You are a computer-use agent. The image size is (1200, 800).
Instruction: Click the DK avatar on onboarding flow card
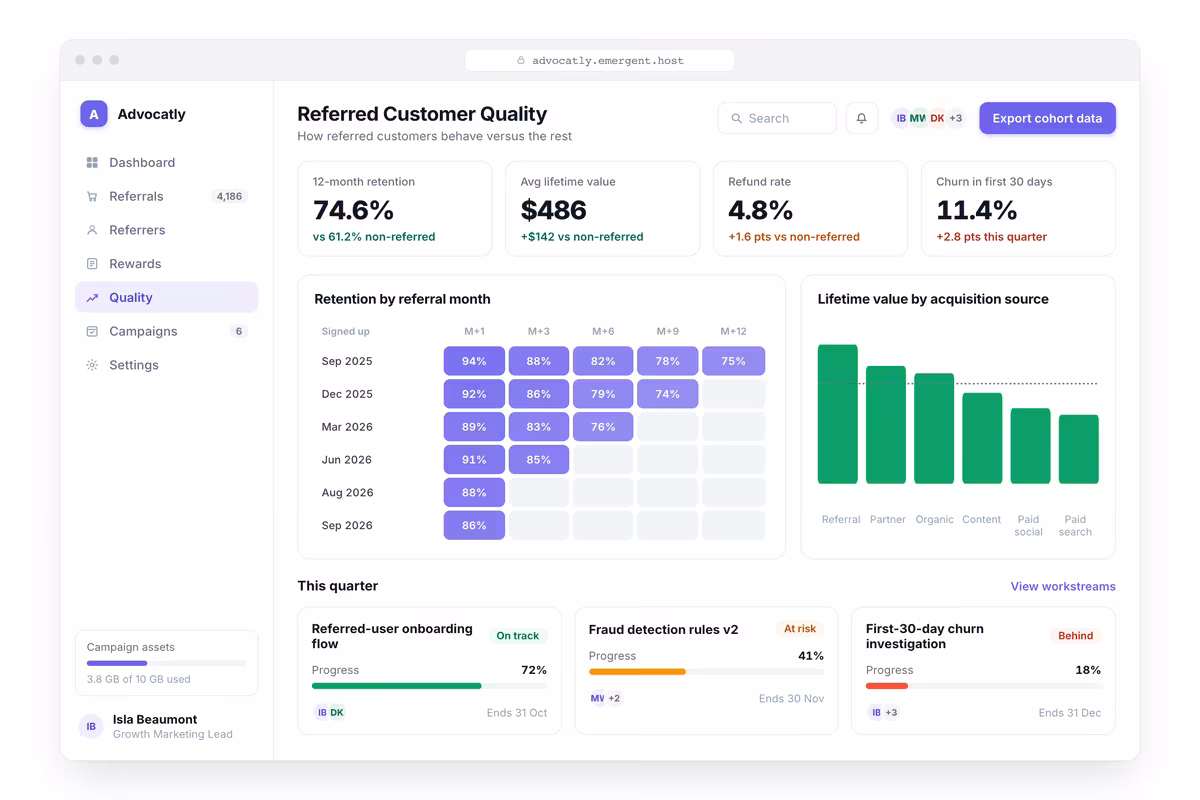[x=337, y=712]
